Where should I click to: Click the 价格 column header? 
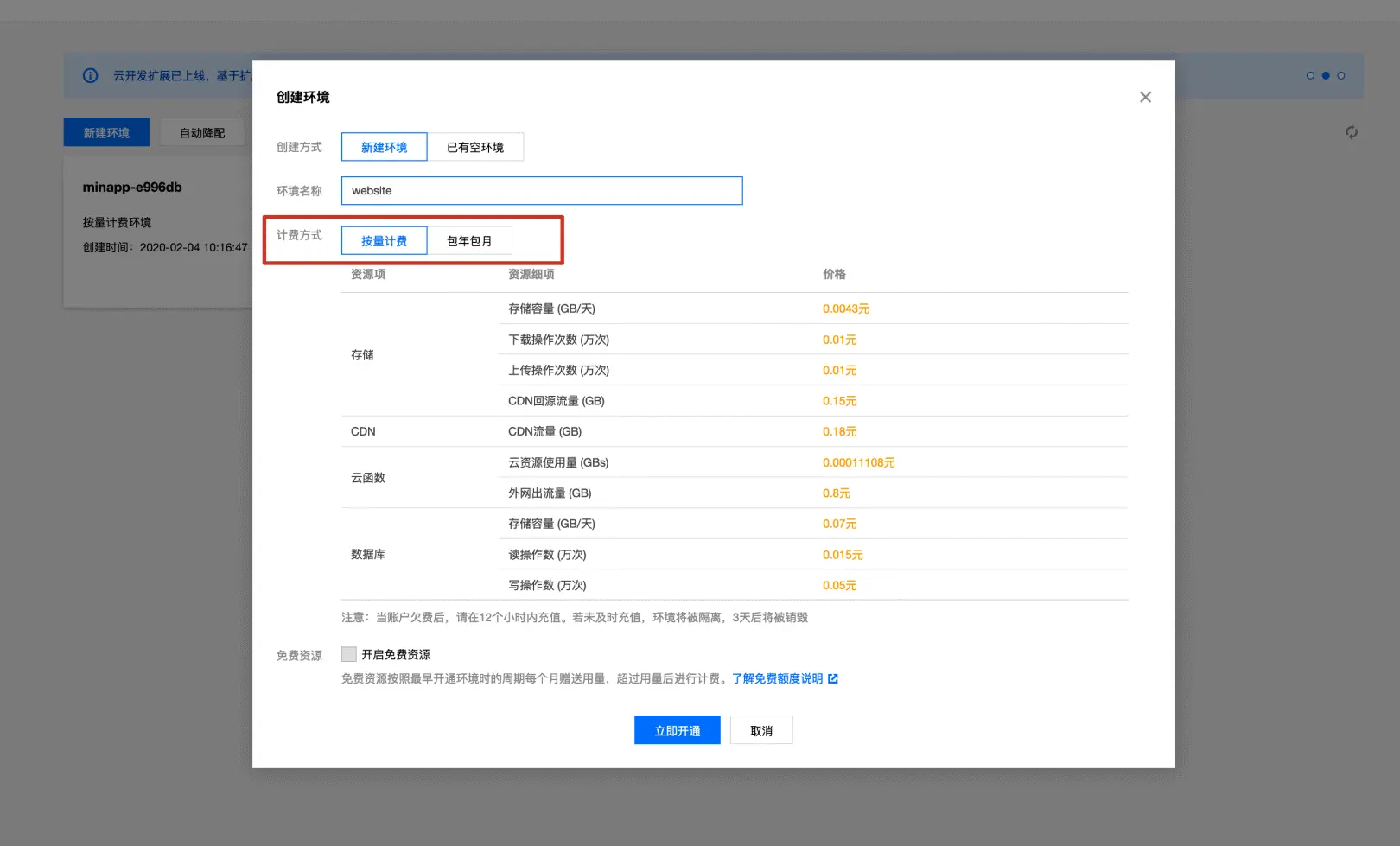click(835, 274)
